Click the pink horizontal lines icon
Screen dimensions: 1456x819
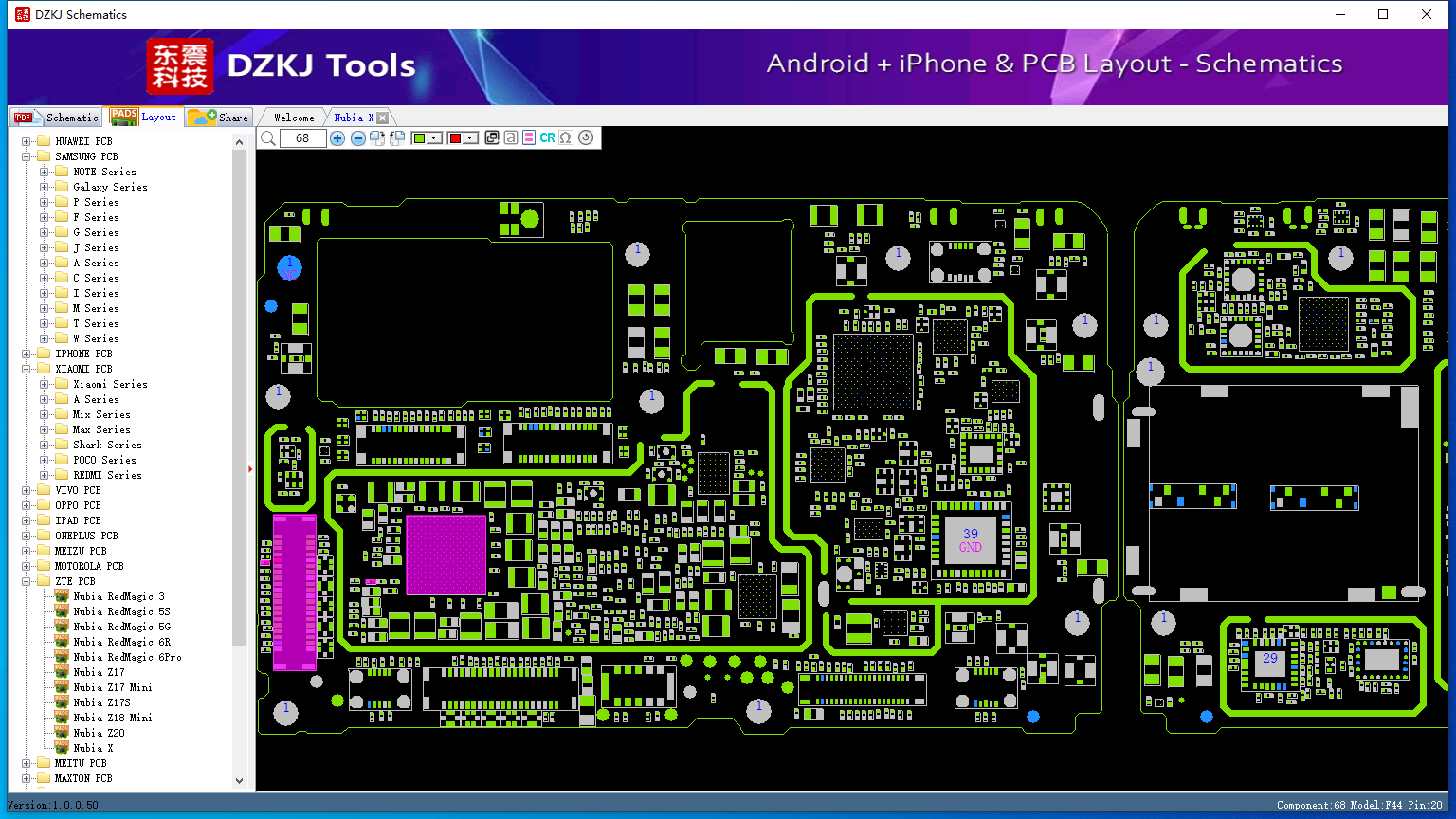click(529, 138)
